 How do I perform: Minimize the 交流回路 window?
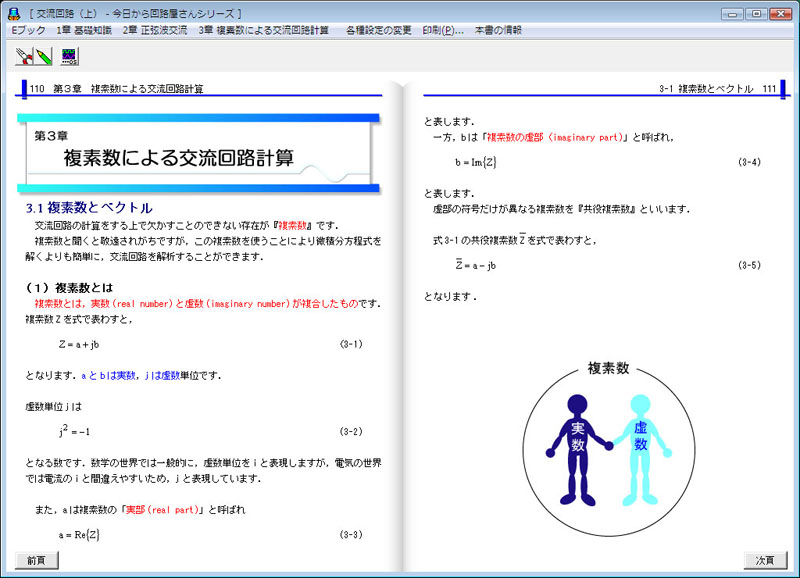tap(732, 14)
